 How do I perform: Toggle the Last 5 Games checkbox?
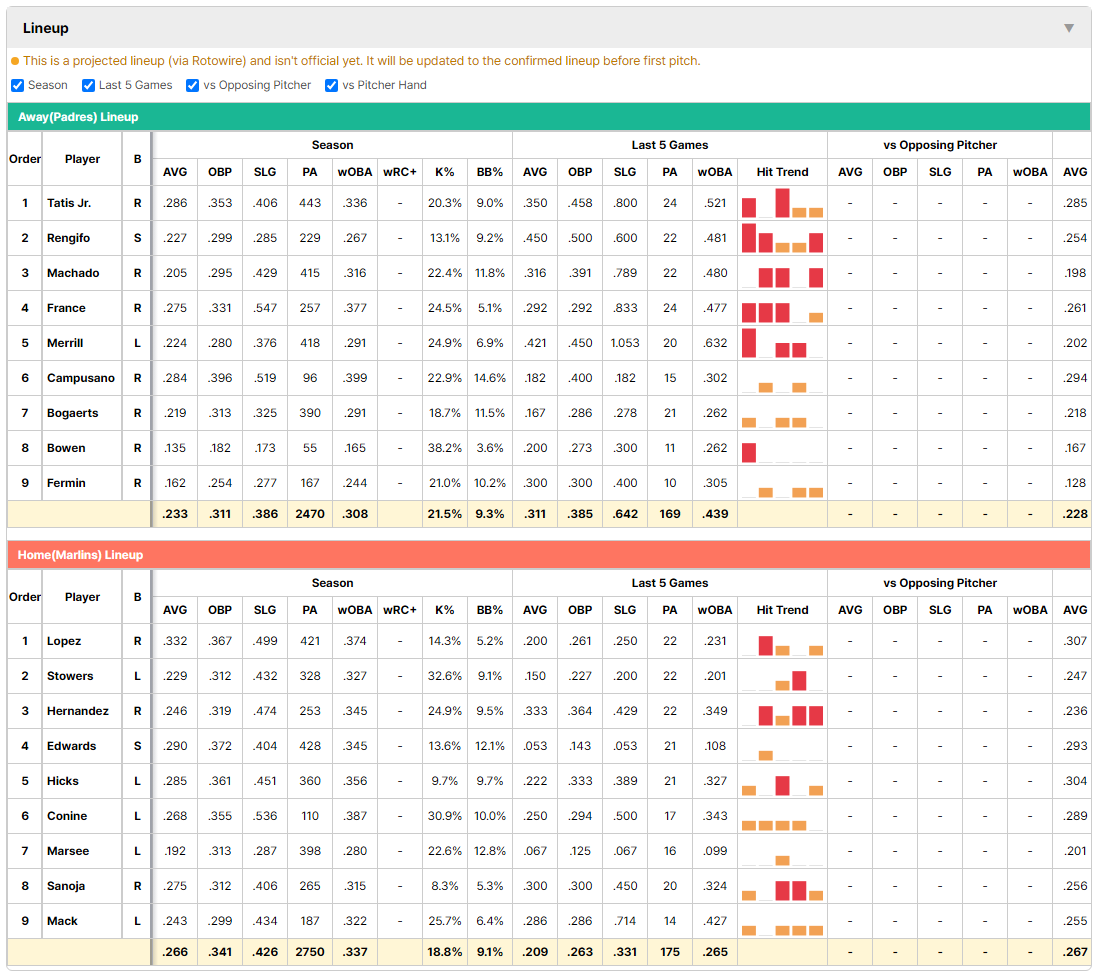click(88, 85)
